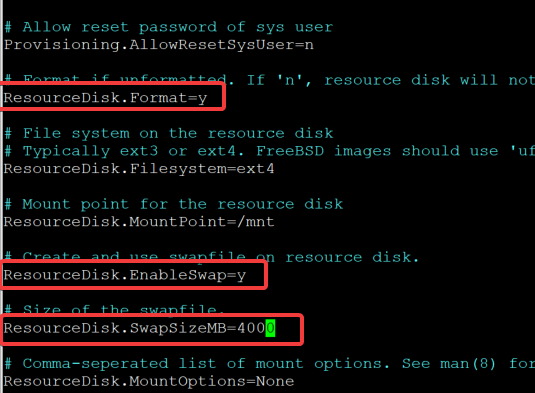Click the ResourceDisk.EnableSwap=y line
The image size is (535, 393).
[x=125, y=275]
